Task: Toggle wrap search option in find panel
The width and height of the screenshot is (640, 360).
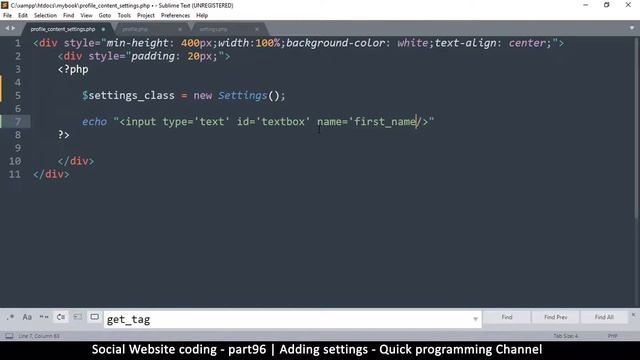Action: click(61, 317)
